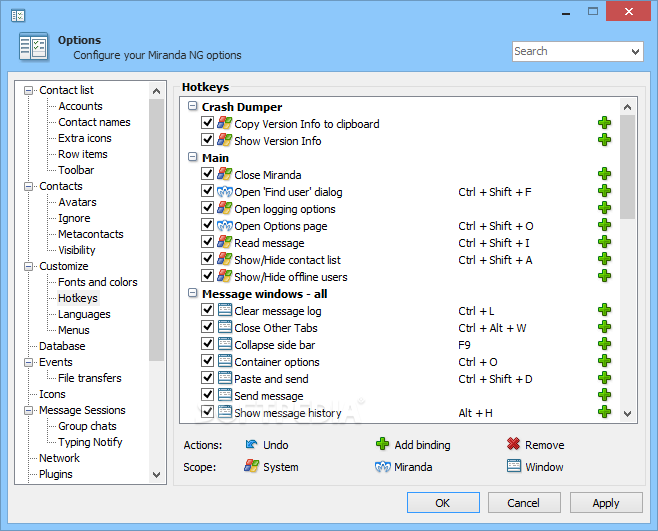
Task: Collapse the Contacts tree node
Action: [29, 186]
